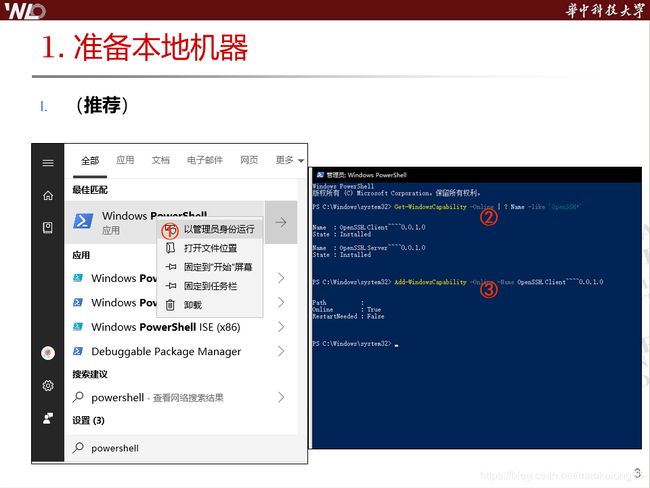Click the magnifier icon in the search box
Viewport: 650px width, 488px height.
click(x=78, y=448)
